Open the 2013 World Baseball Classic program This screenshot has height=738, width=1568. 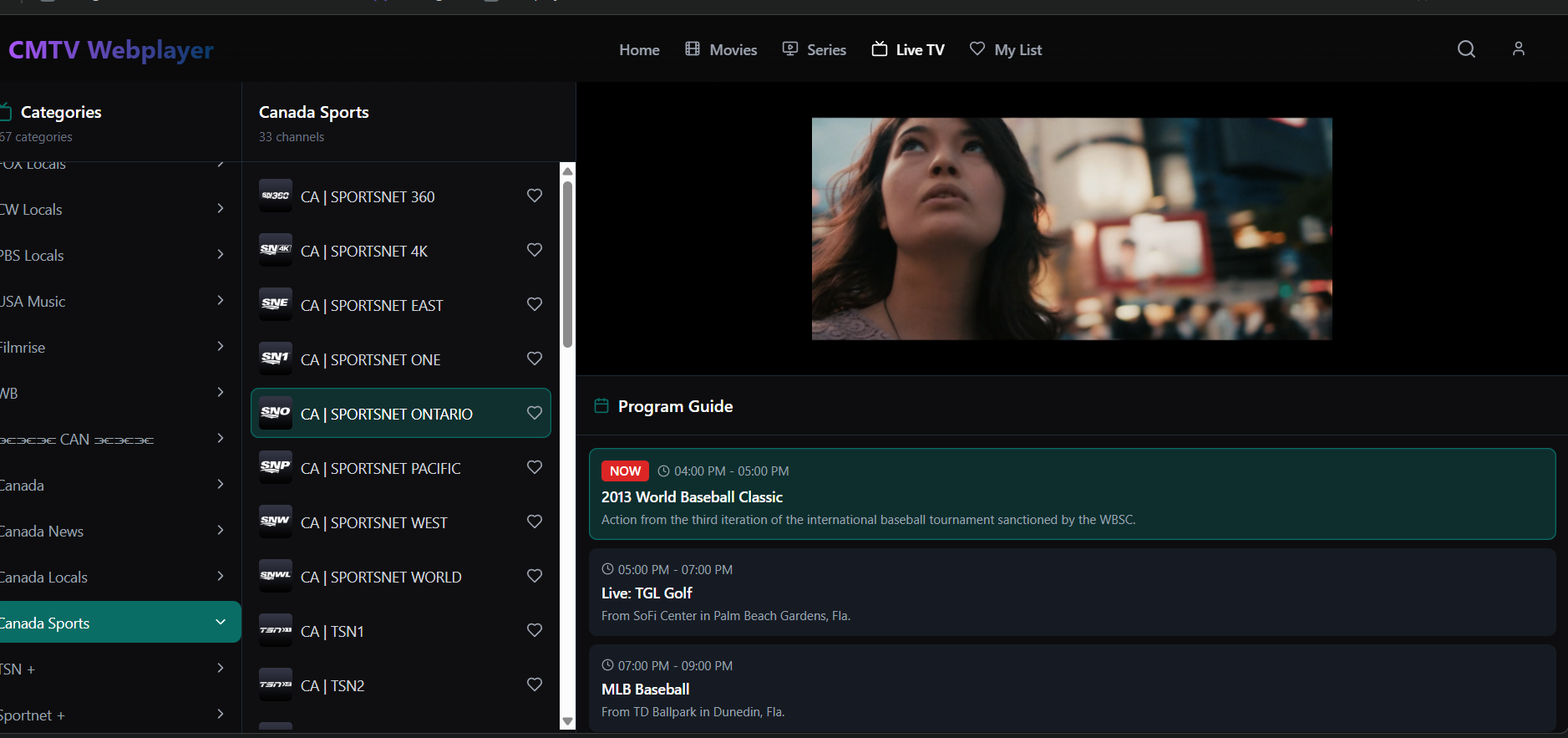coord(1073,494)
